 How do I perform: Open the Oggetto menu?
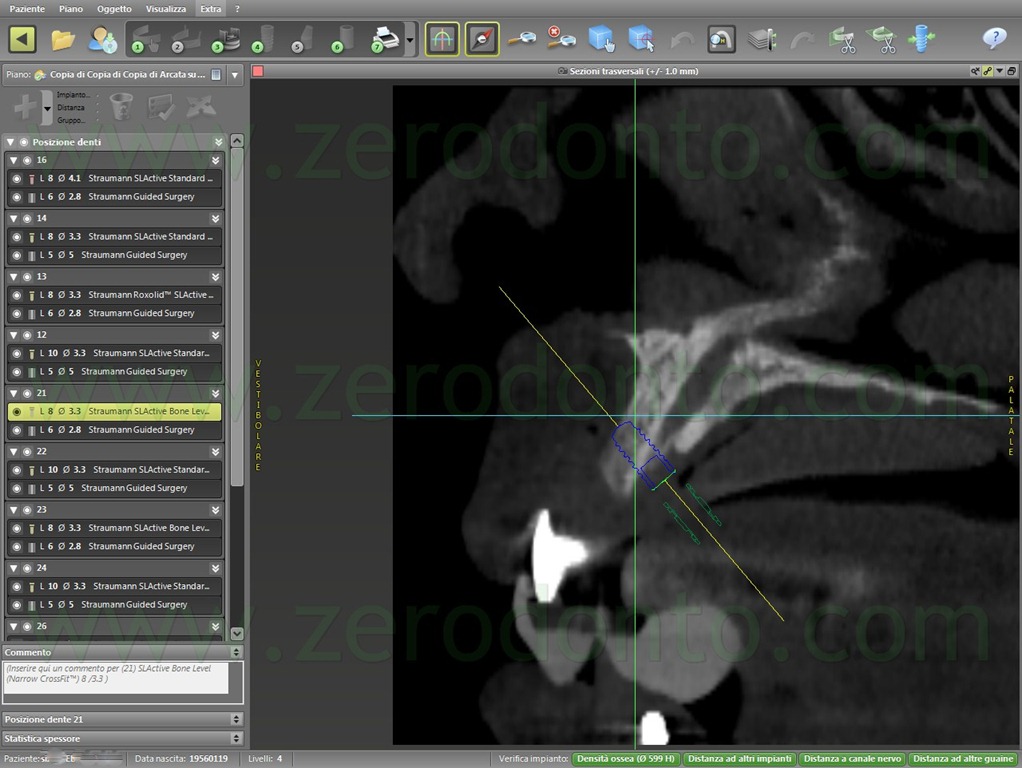(114, 9)
